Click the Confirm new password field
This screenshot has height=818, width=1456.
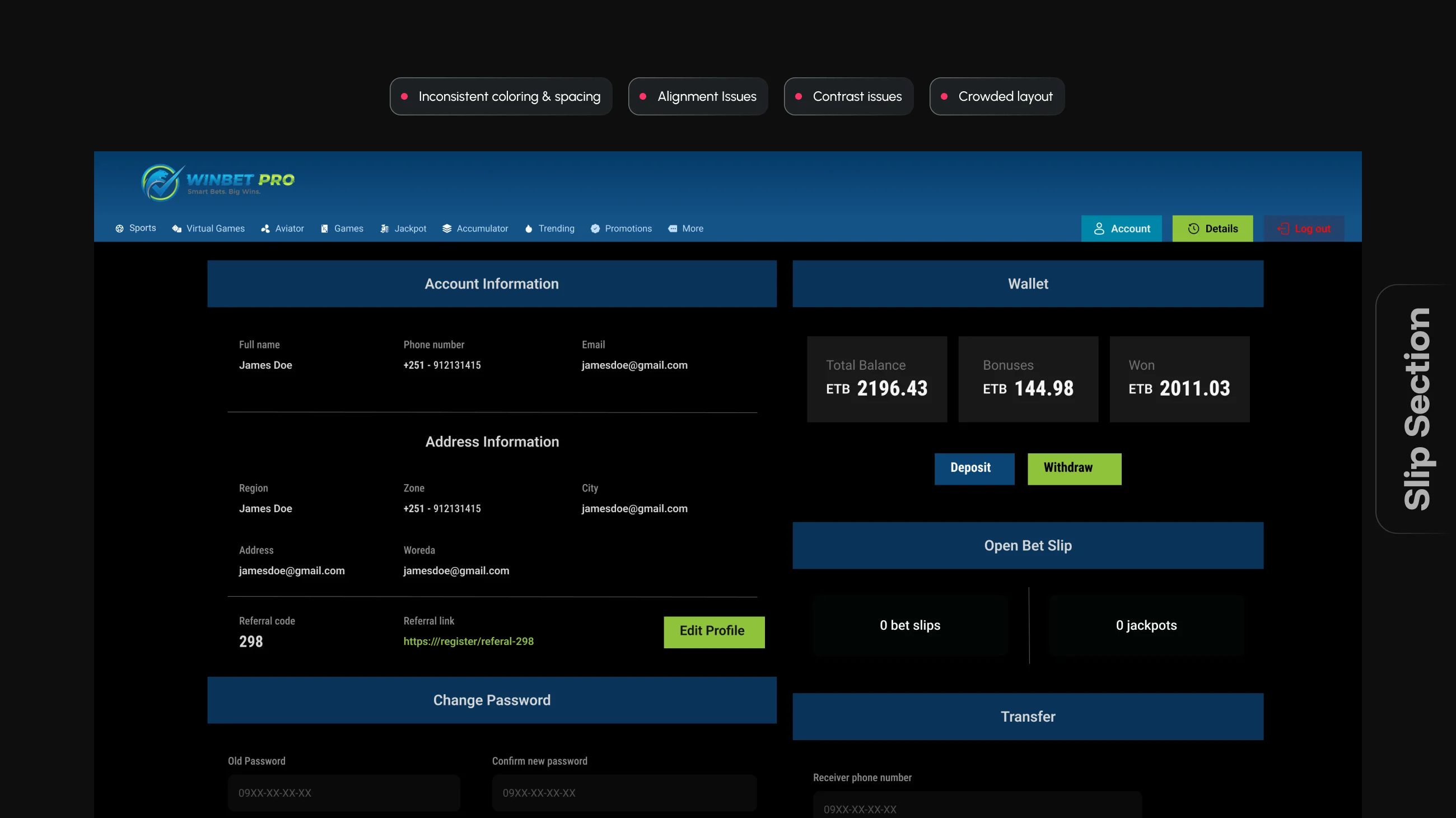624,793
